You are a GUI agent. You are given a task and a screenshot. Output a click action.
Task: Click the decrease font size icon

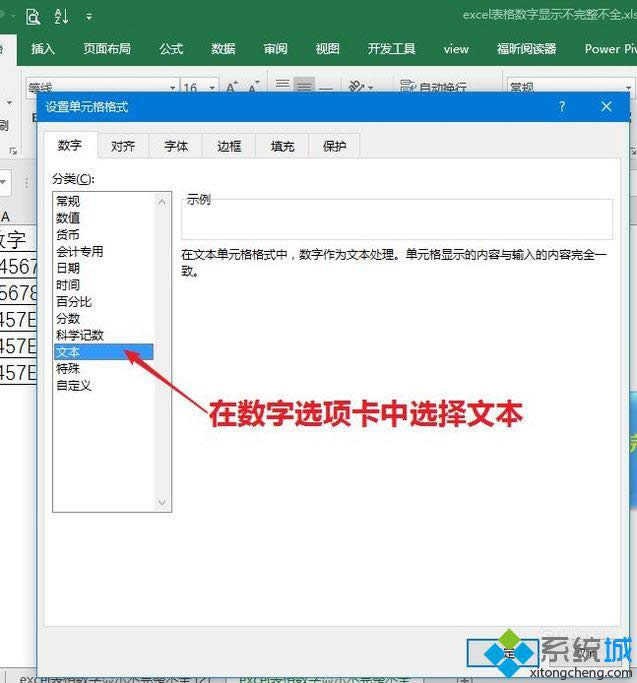[254, 86]
